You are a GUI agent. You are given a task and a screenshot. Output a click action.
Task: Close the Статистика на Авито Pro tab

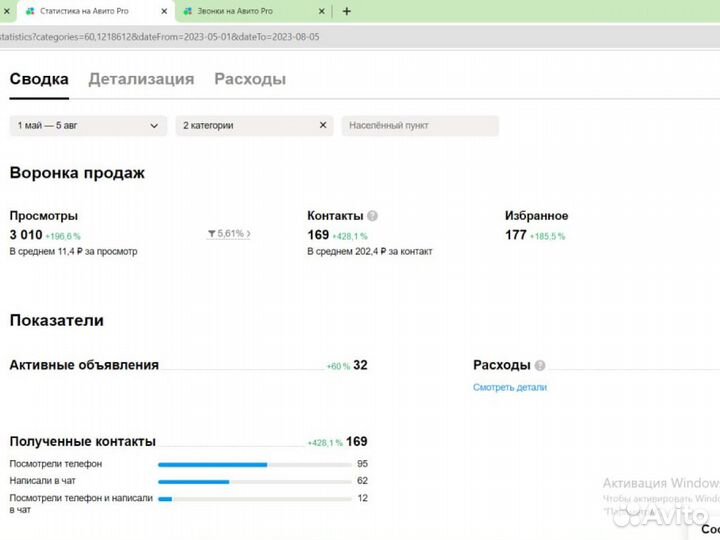164,11
